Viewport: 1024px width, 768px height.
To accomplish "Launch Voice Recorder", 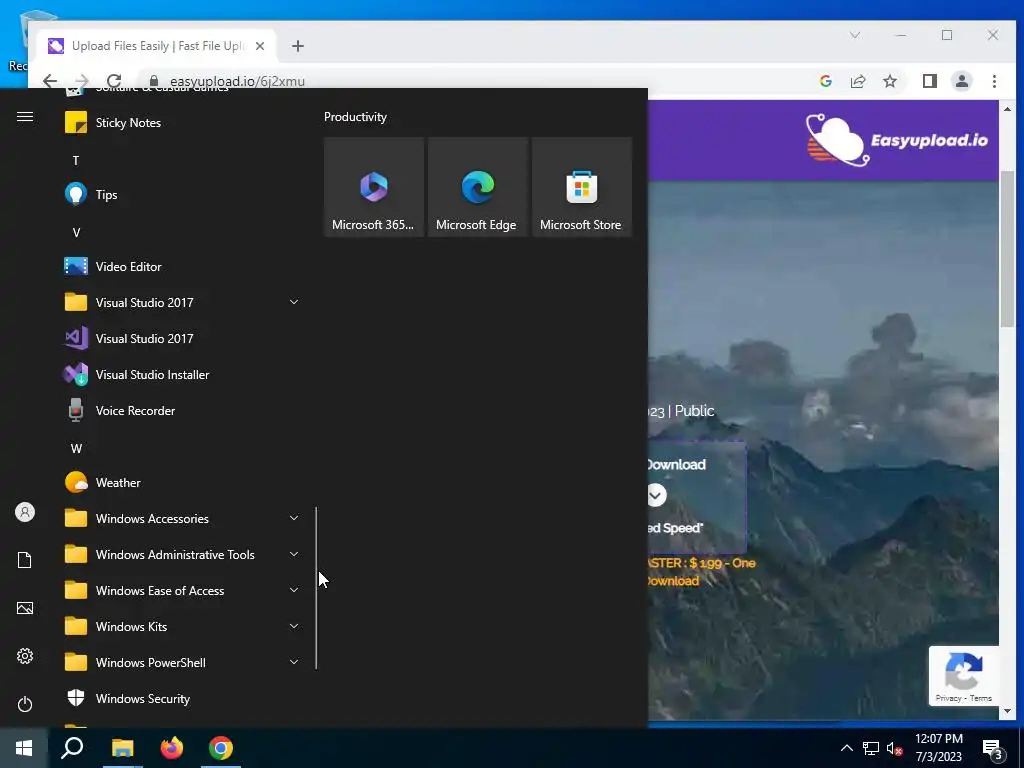I will point(183,411).
